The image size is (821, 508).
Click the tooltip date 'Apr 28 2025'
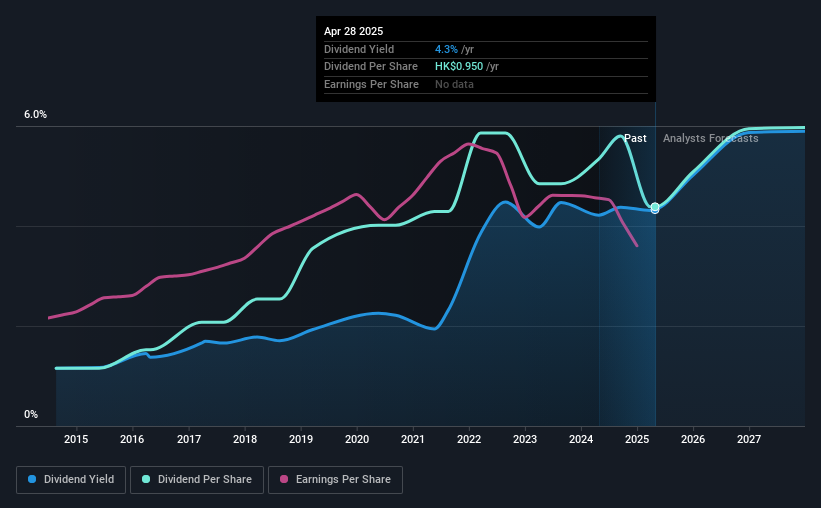tap(353, 31)
